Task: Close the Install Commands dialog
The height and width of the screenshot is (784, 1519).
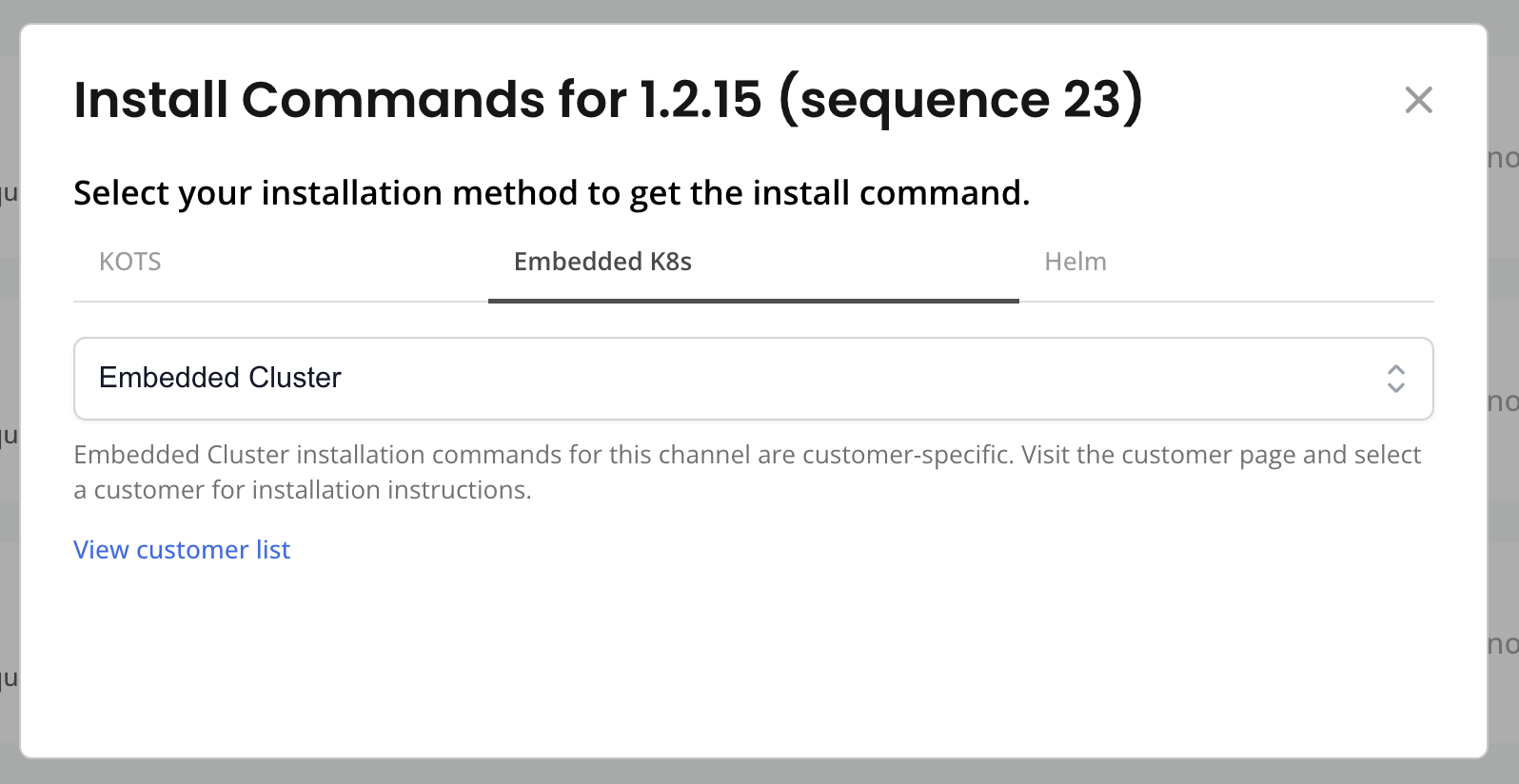Action: (1418, 100)
